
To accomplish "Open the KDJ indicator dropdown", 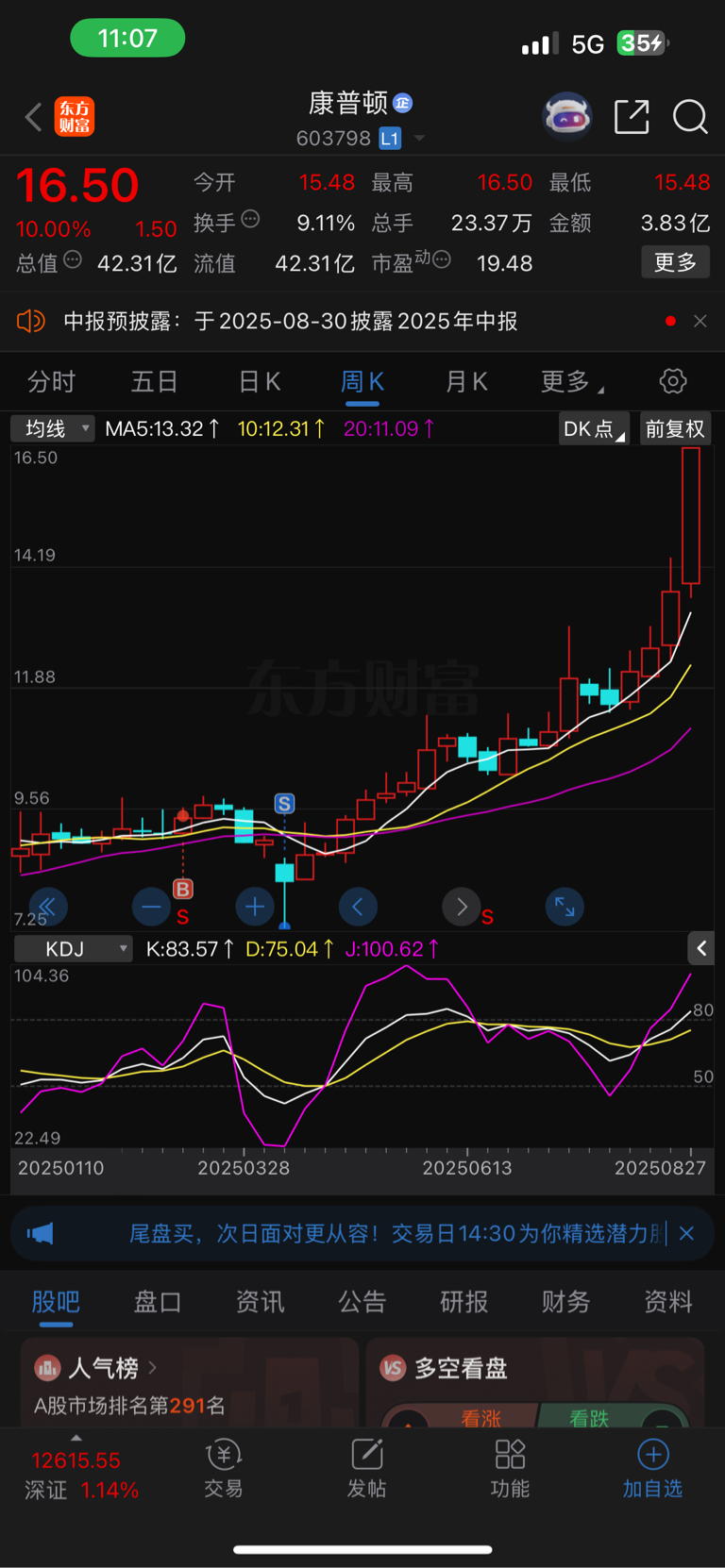I will coord(74,949).
